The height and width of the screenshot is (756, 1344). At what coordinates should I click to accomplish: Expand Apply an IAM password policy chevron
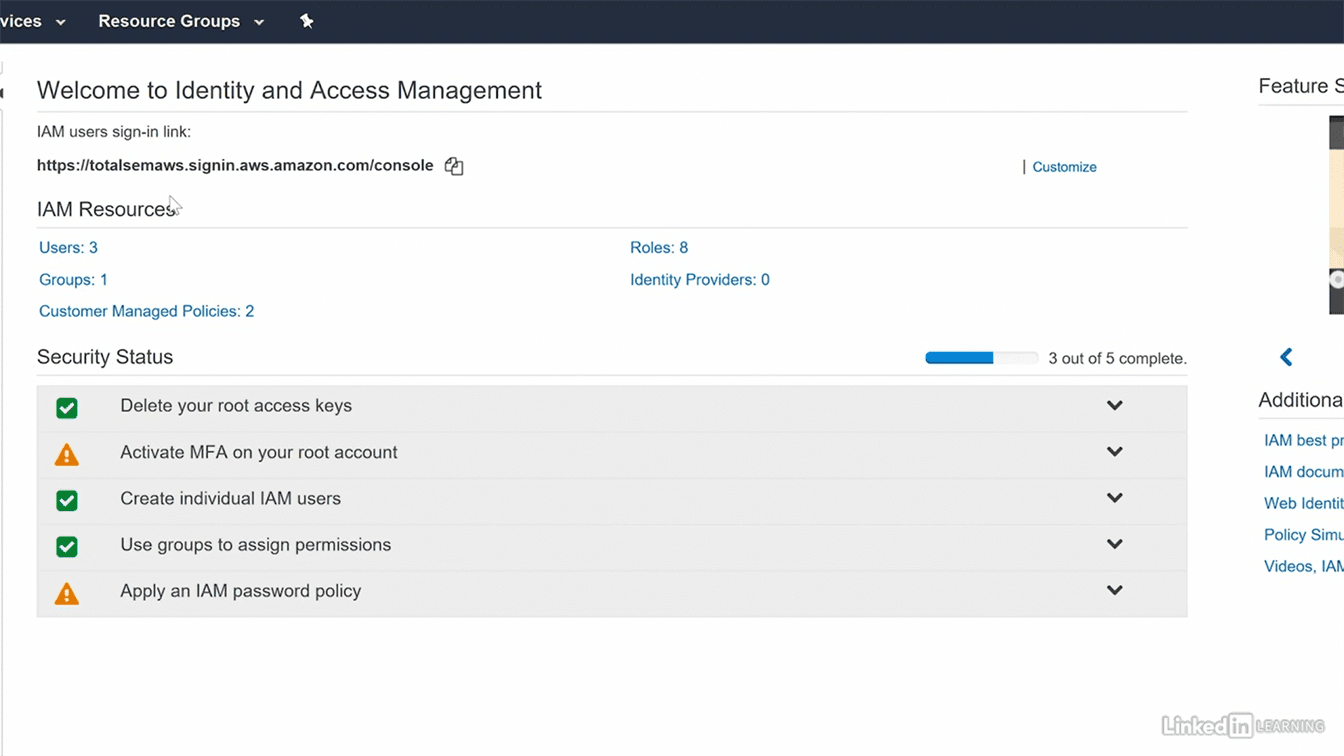coord(1114,591)
